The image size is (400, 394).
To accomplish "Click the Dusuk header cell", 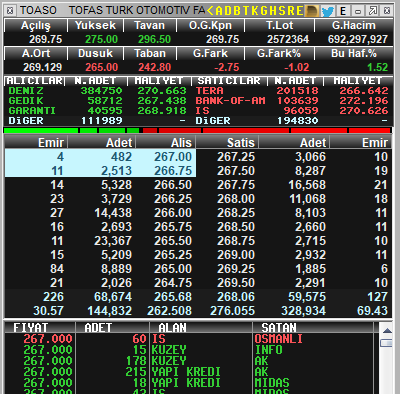I will (95, 53).
